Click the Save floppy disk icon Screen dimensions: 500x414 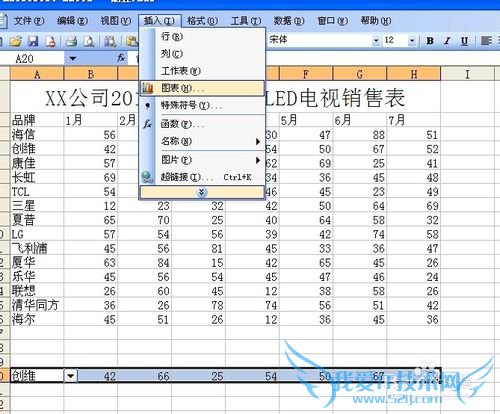[x=33, y=41]
